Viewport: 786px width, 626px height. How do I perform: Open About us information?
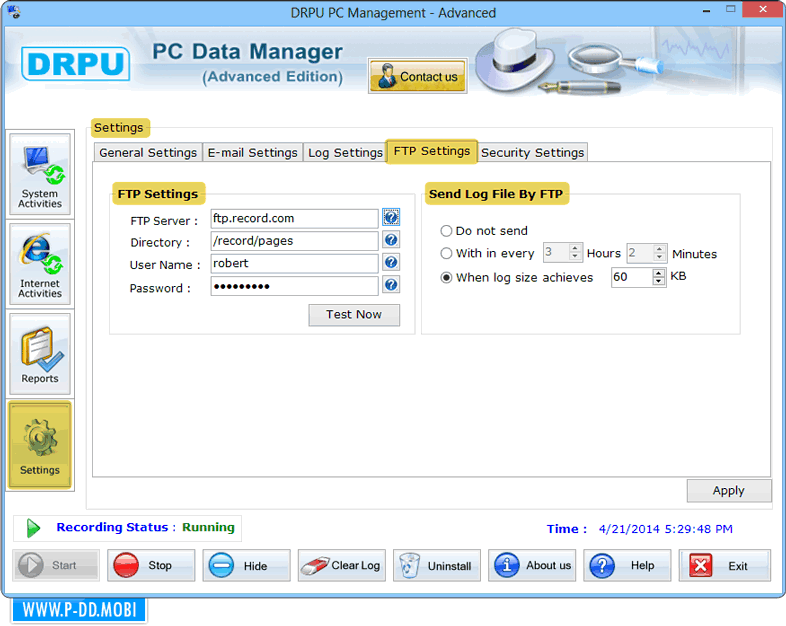[x=532, y=565]
